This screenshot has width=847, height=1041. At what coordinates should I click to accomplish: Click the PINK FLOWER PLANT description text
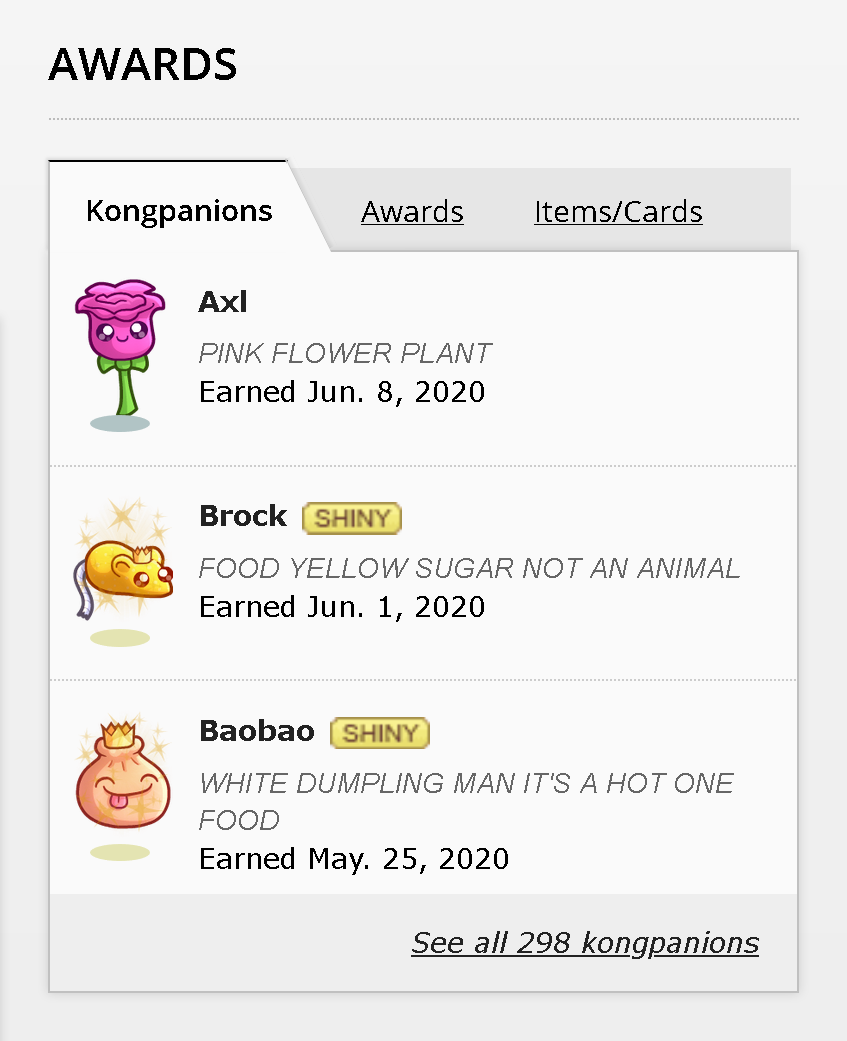(345, 353)
